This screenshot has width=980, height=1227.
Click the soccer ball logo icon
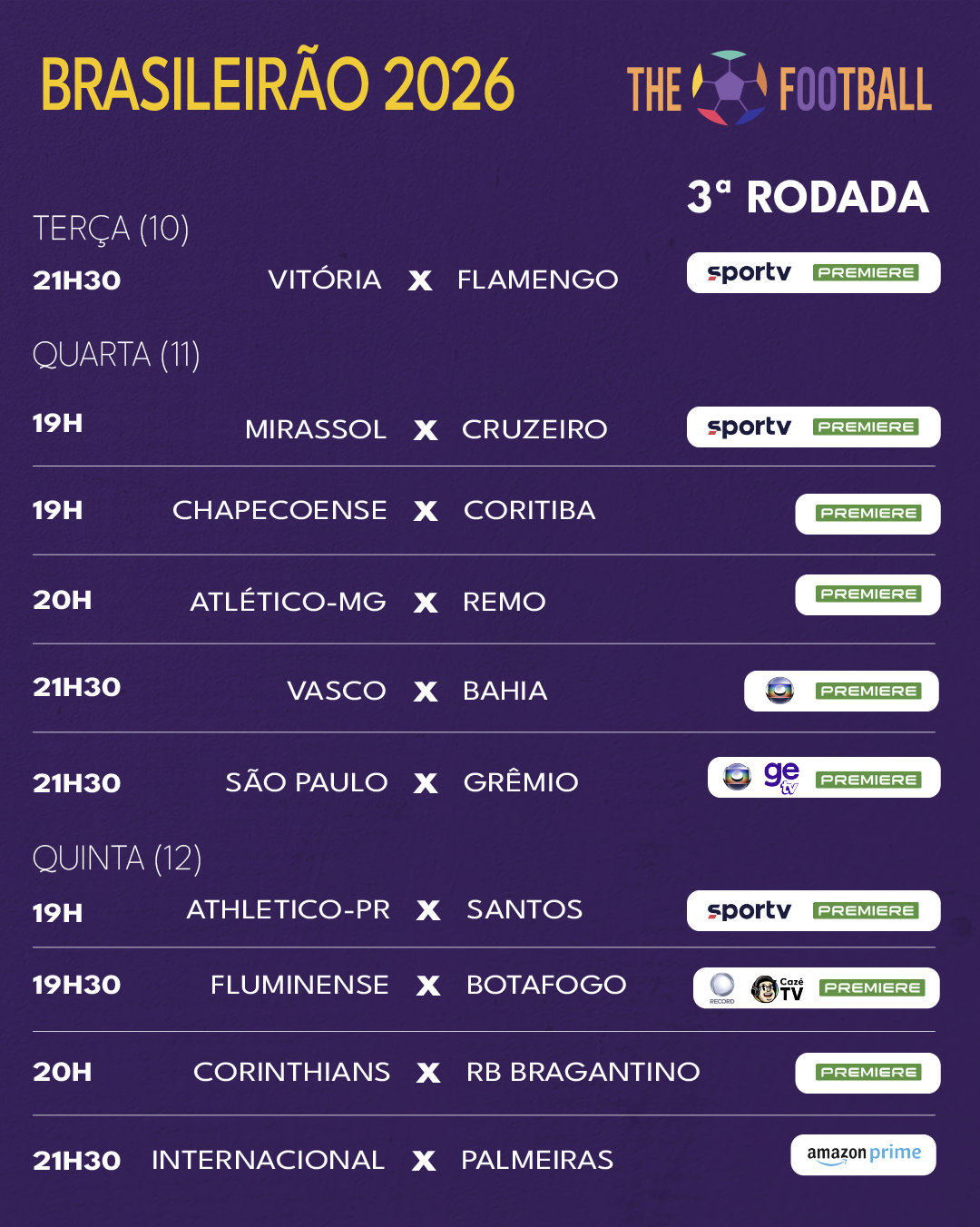tap(730, 87)
